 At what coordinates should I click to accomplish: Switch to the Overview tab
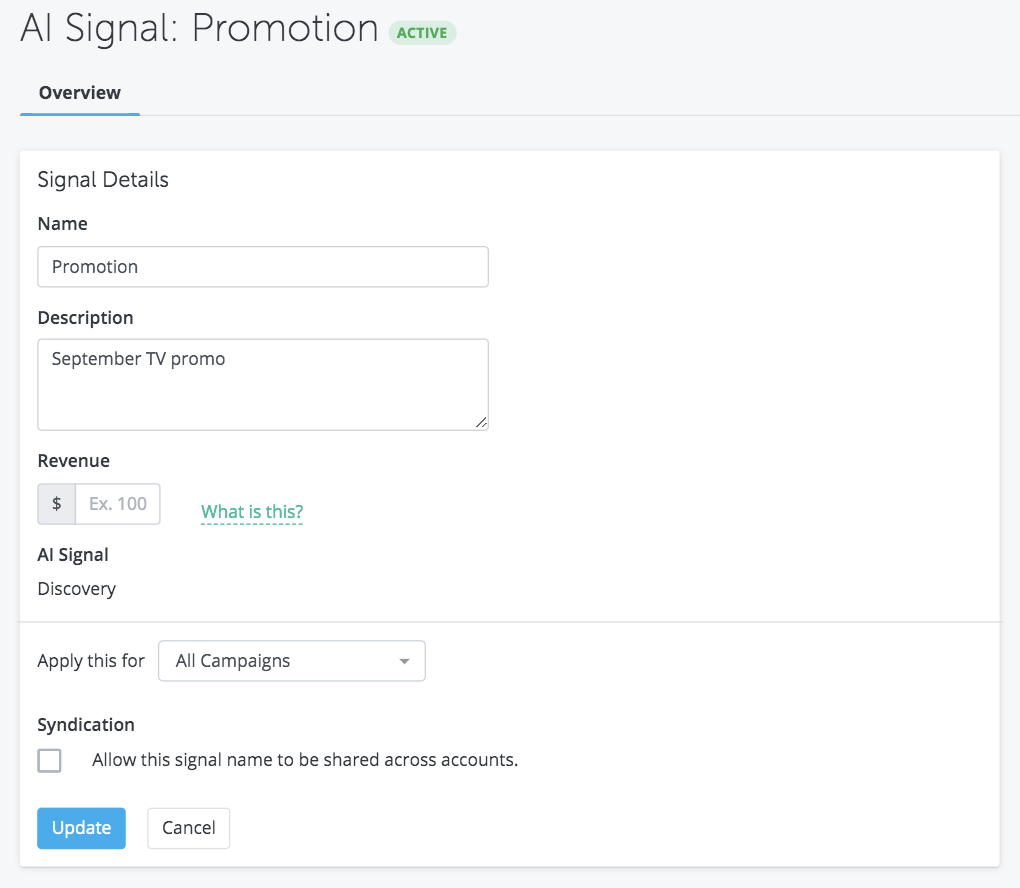click(x=80, y=93)
